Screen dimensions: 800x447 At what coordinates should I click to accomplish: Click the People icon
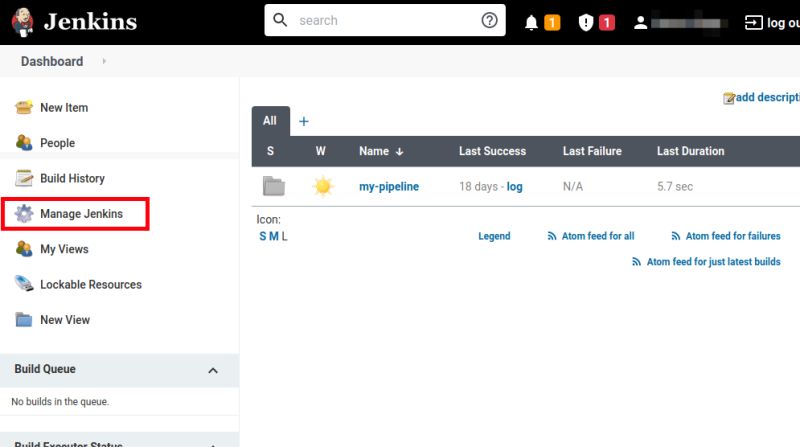point(23,142)
